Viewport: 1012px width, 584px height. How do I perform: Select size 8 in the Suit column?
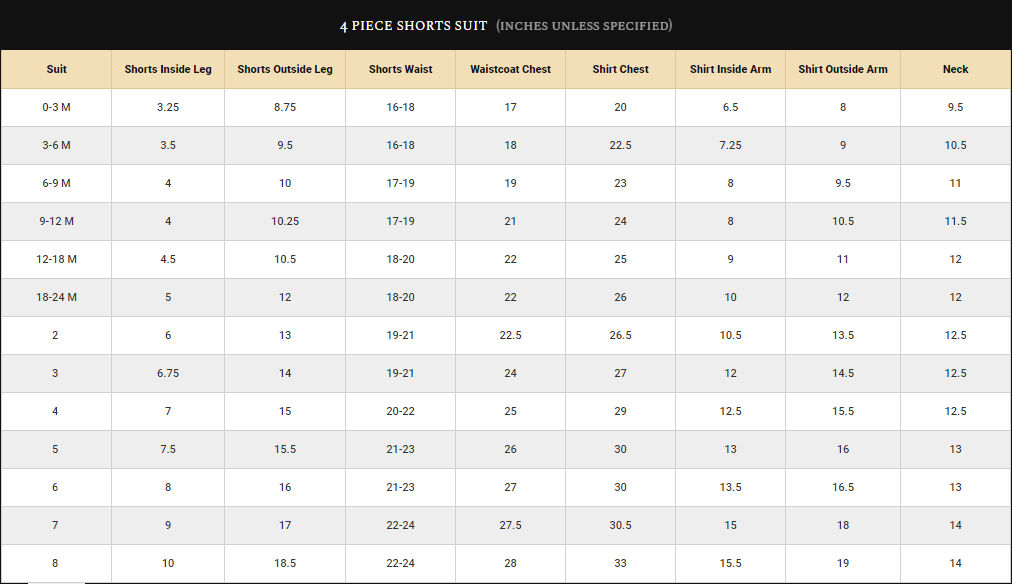coord(56,563)
